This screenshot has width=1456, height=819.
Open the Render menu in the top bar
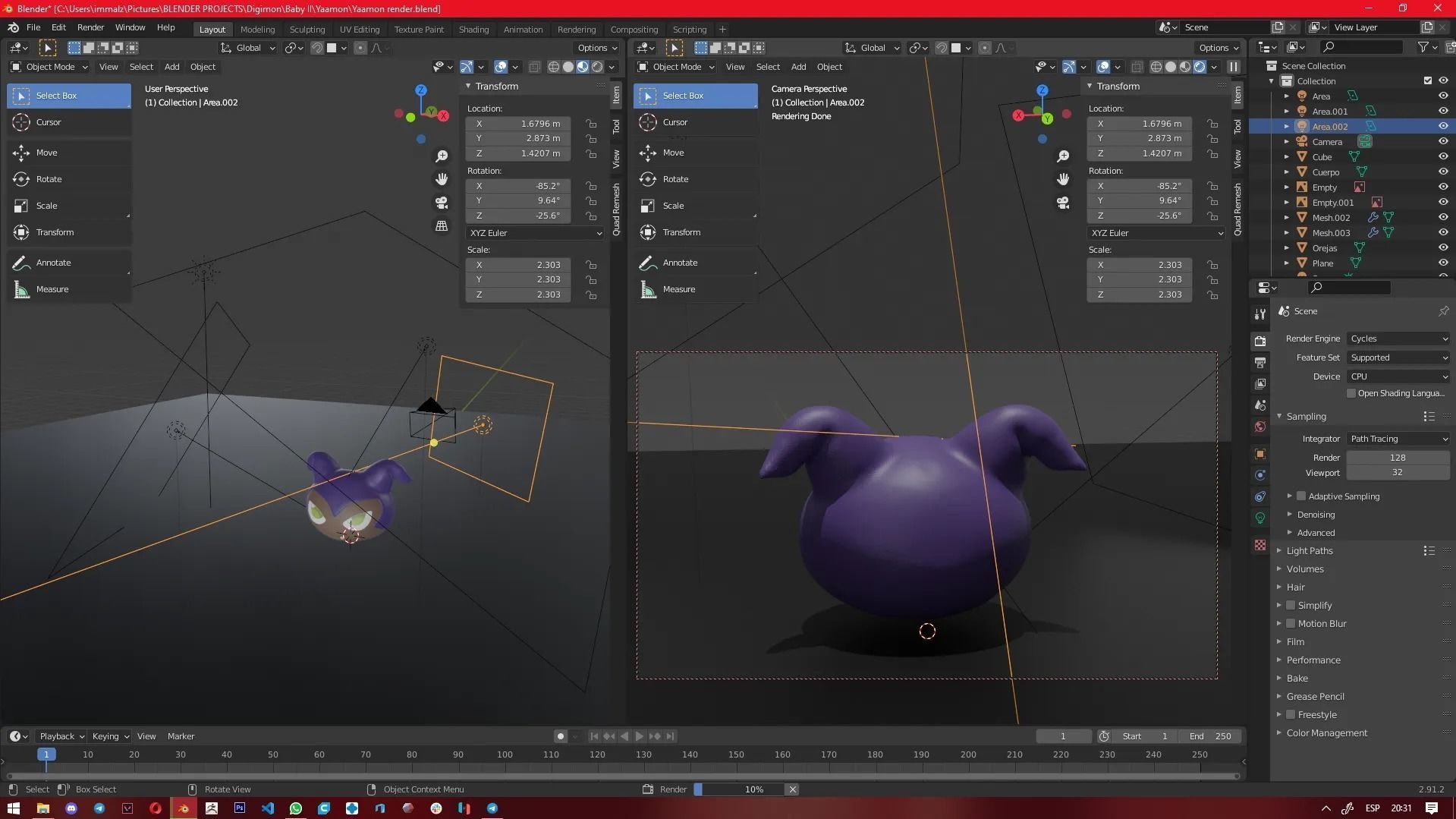click(x=90, y=27)
